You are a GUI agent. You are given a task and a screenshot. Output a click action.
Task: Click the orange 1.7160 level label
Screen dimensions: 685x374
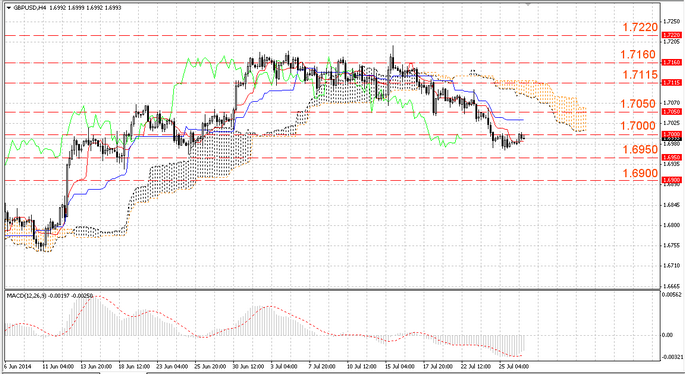pyautogui.click(x=638, y=55)
